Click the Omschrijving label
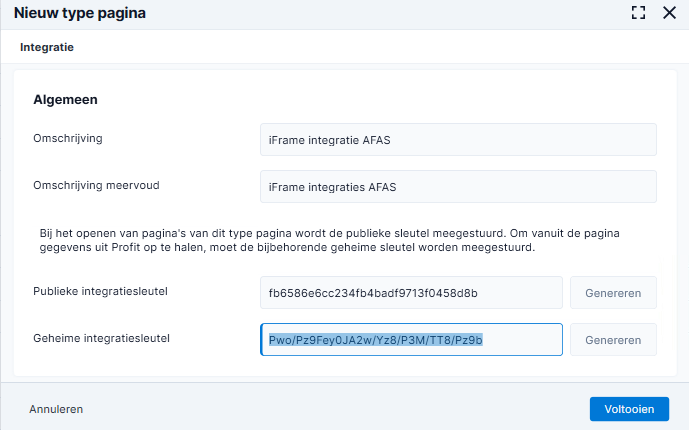Viewport: 689px width, 430px height. tap(68, 138)
